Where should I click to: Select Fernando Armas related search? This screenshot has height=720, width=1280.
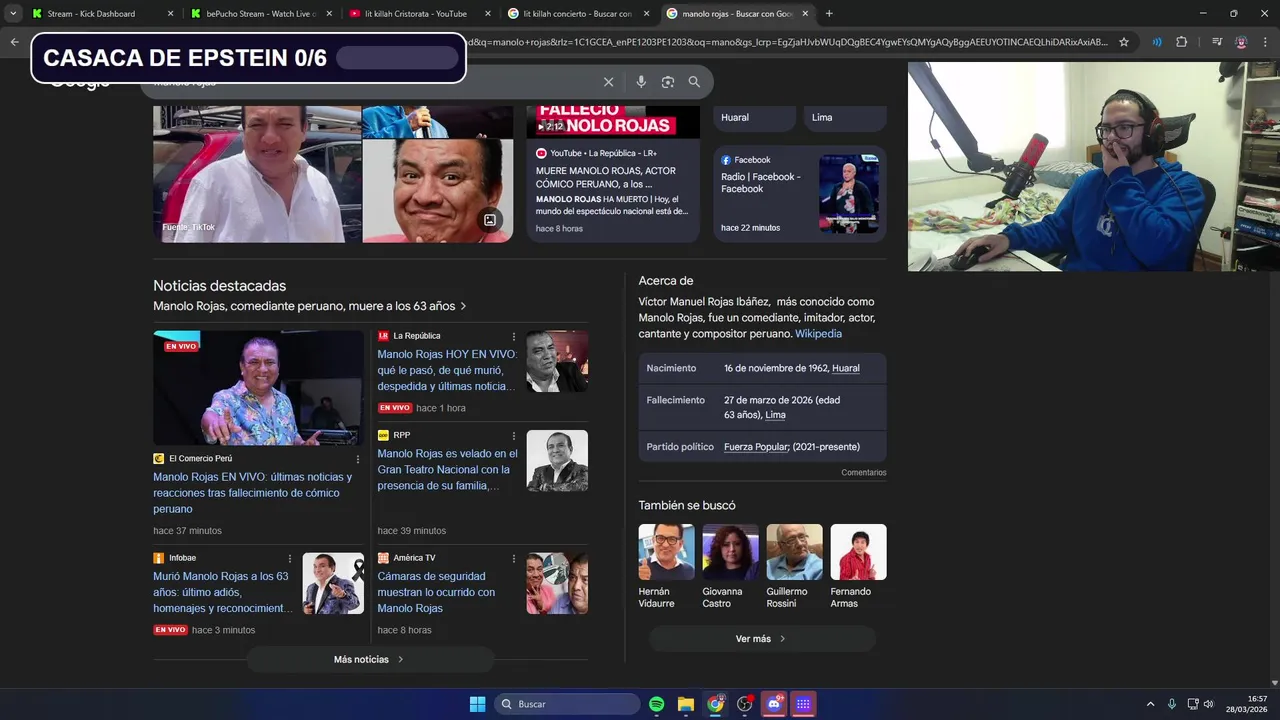[858, 566]
